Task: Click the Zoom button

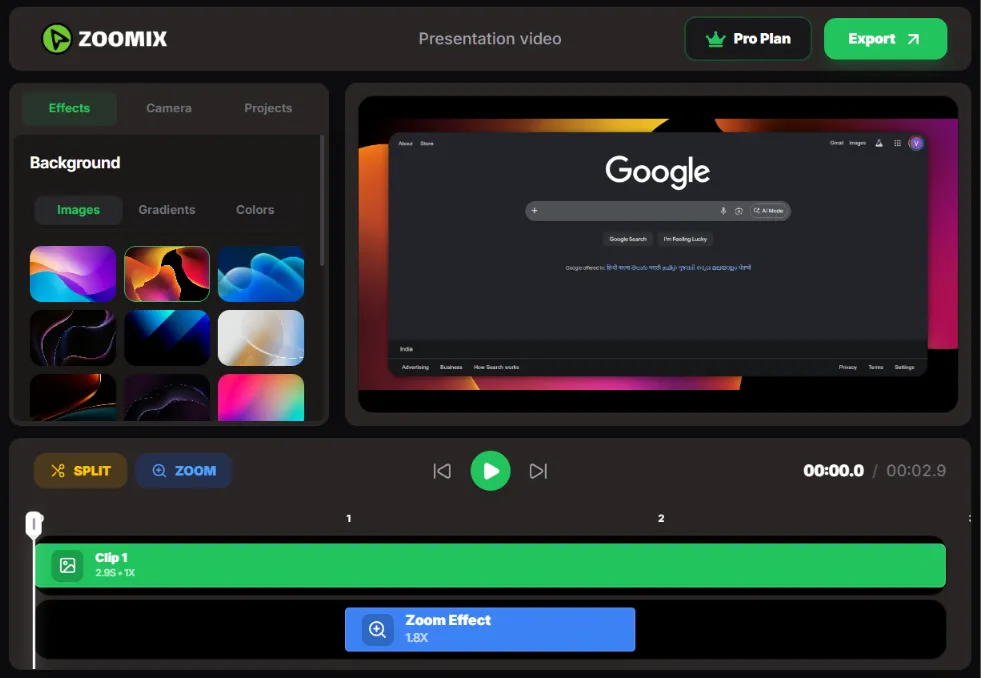Action: [184, 470]
